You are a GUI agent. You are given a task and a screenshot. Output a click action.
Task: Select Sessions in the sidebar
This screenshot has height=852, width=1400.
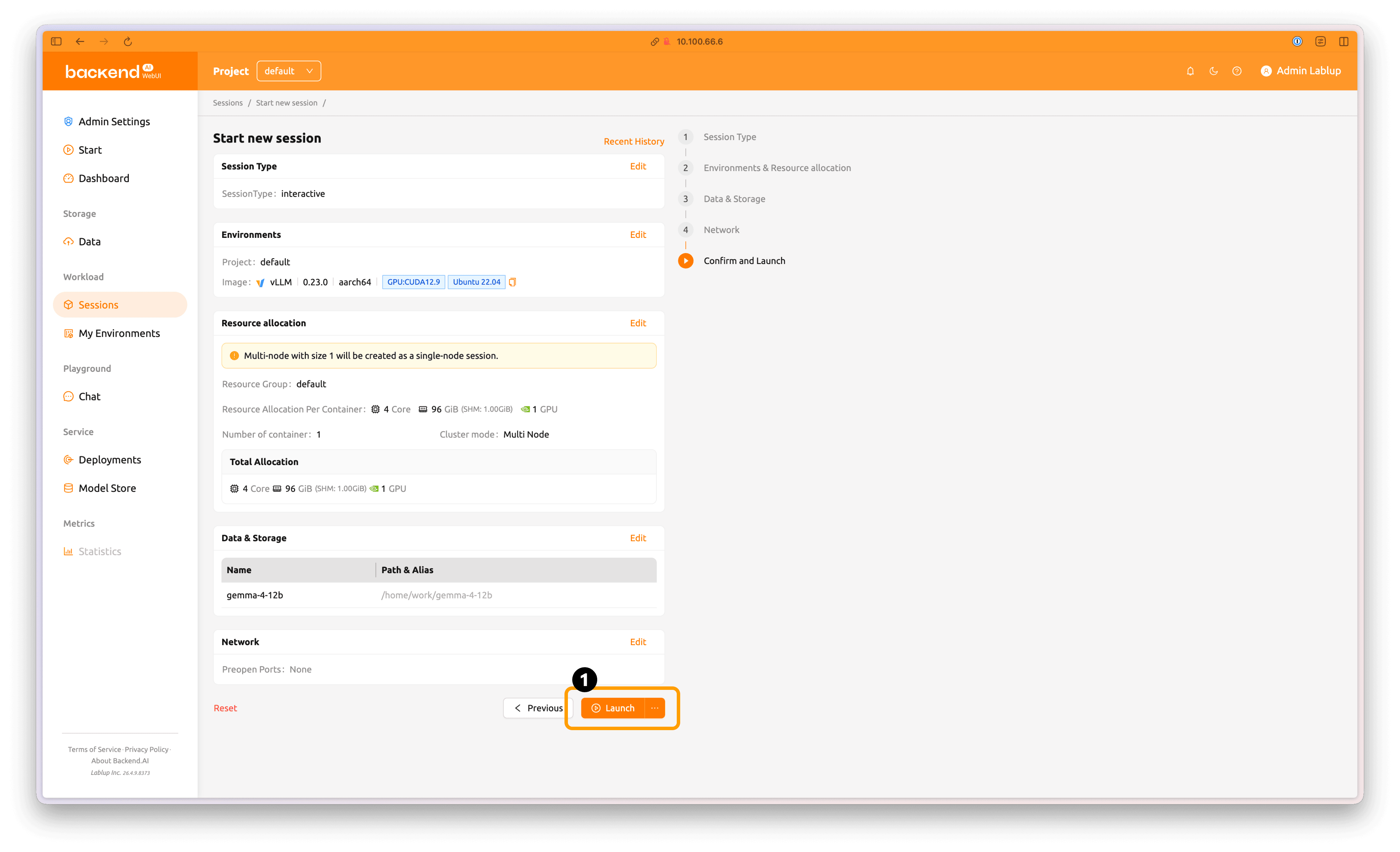[120, 305]
